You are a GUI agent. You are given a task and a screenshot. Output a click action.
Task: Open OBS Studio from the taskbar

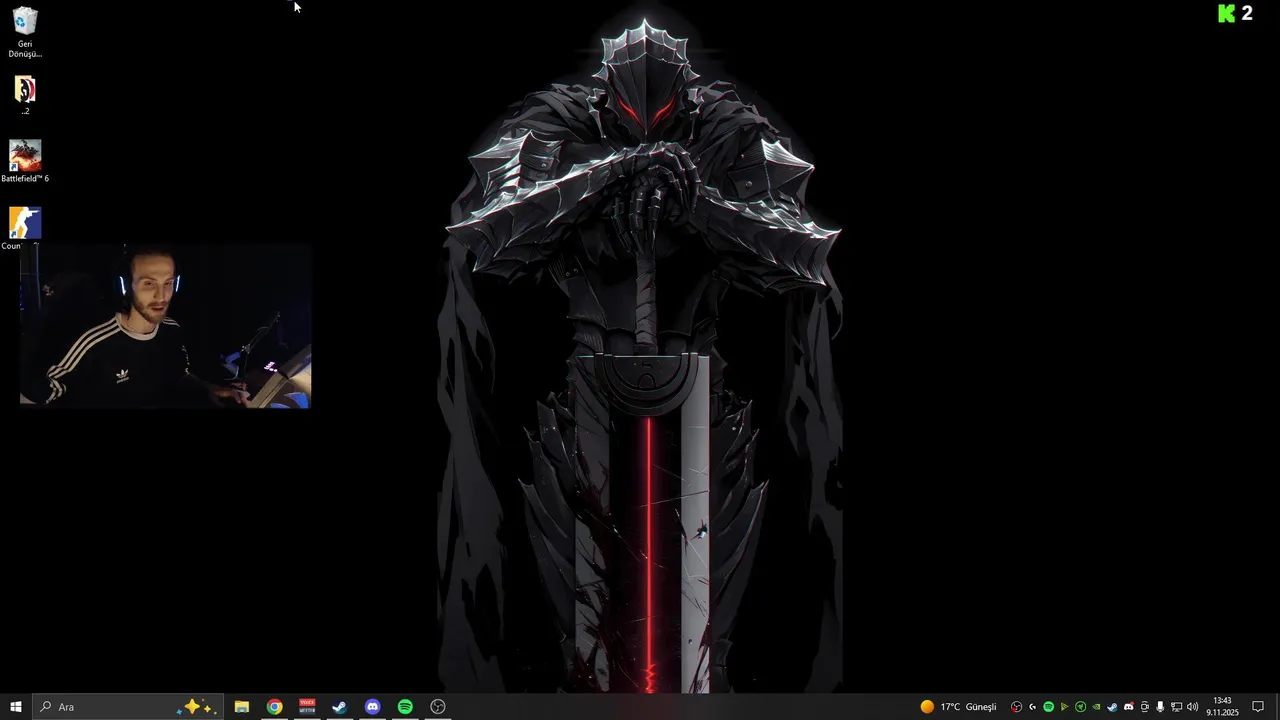click(x=438, y=707)
